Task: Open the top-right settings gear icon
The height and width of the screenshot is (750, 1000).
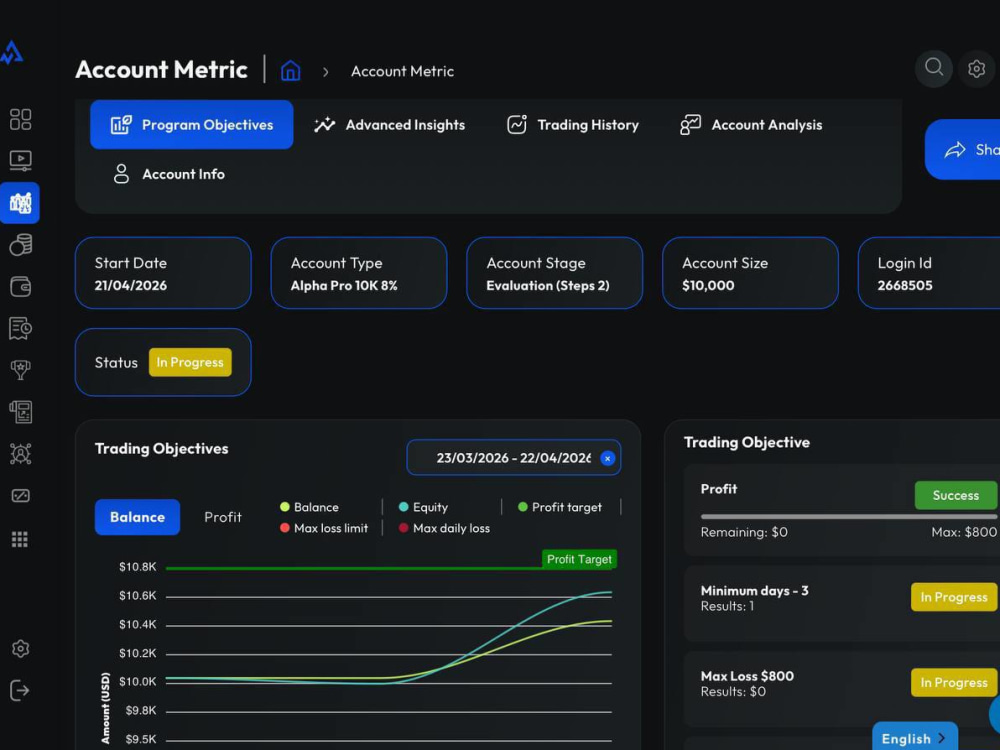Action: point(976,68)
